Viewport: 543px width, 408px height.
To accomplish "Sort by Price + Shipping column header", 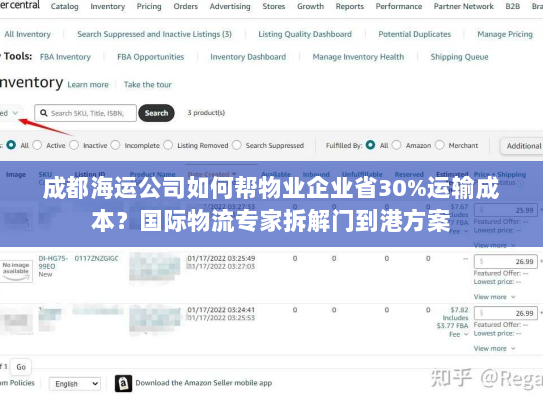I will pos(500,175).
